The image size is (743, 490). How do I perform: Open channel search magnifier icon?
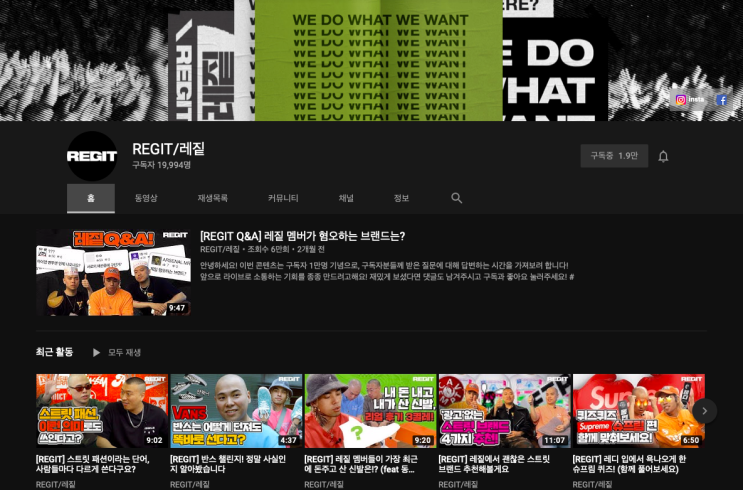(x=456, y=198)
